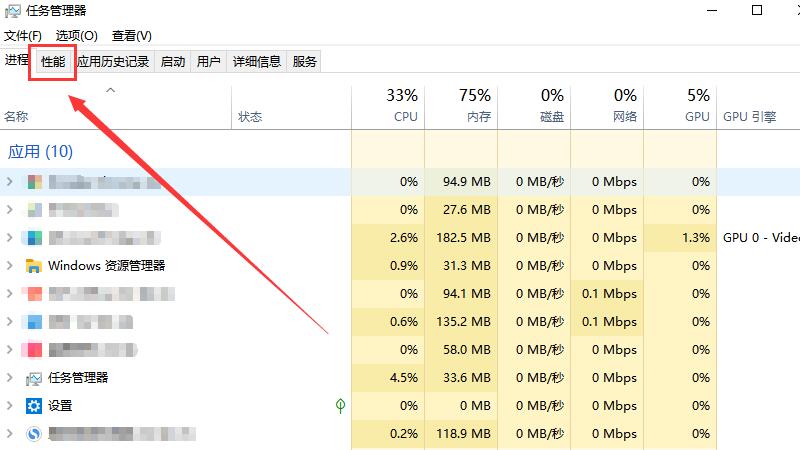Expand the Windows 资源管理器 process row
This screenshot has height=450, width=800.
[x=10, y=266]
